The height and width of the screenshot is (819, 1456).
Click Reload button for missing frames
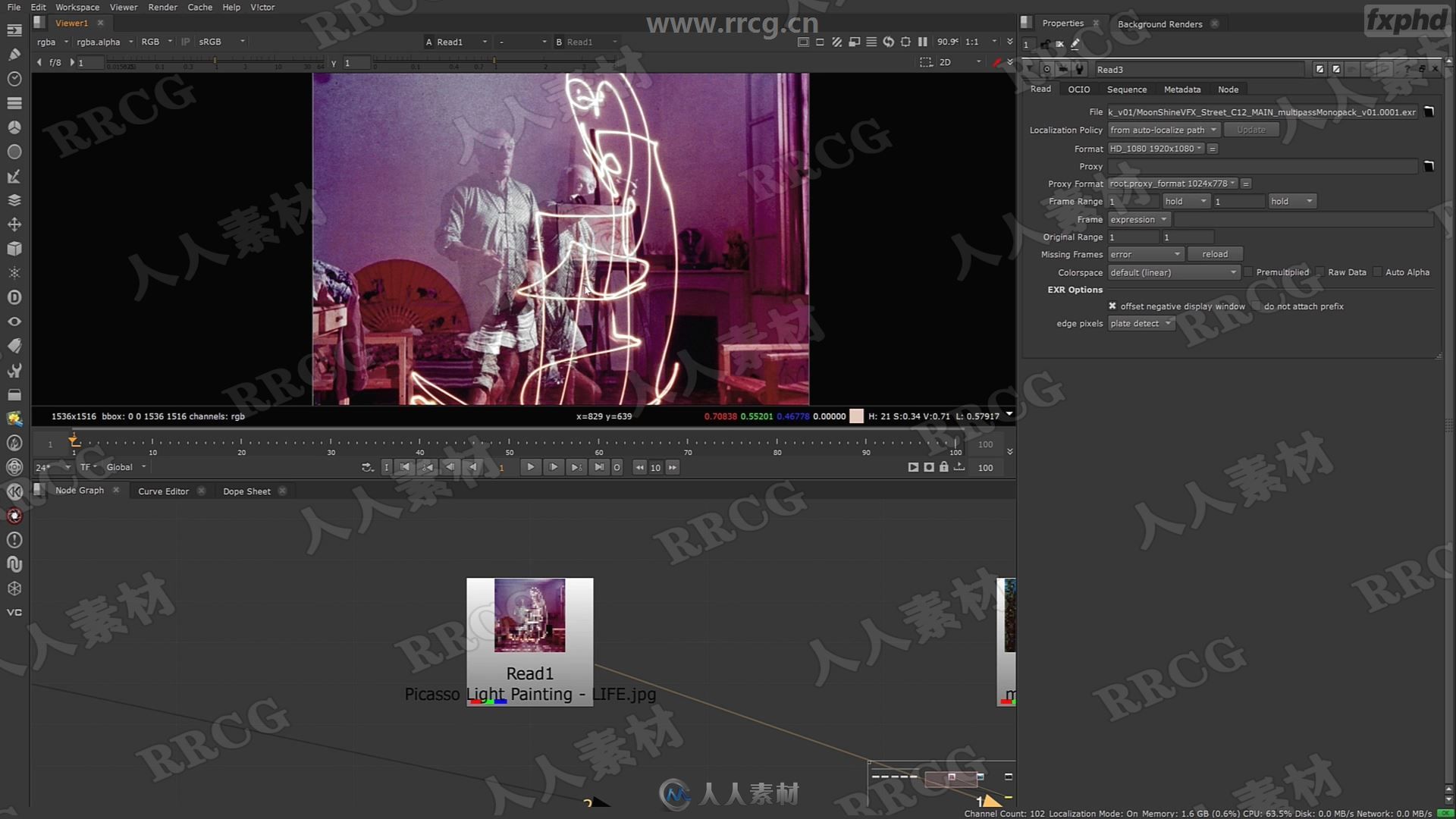[1214, 254]
